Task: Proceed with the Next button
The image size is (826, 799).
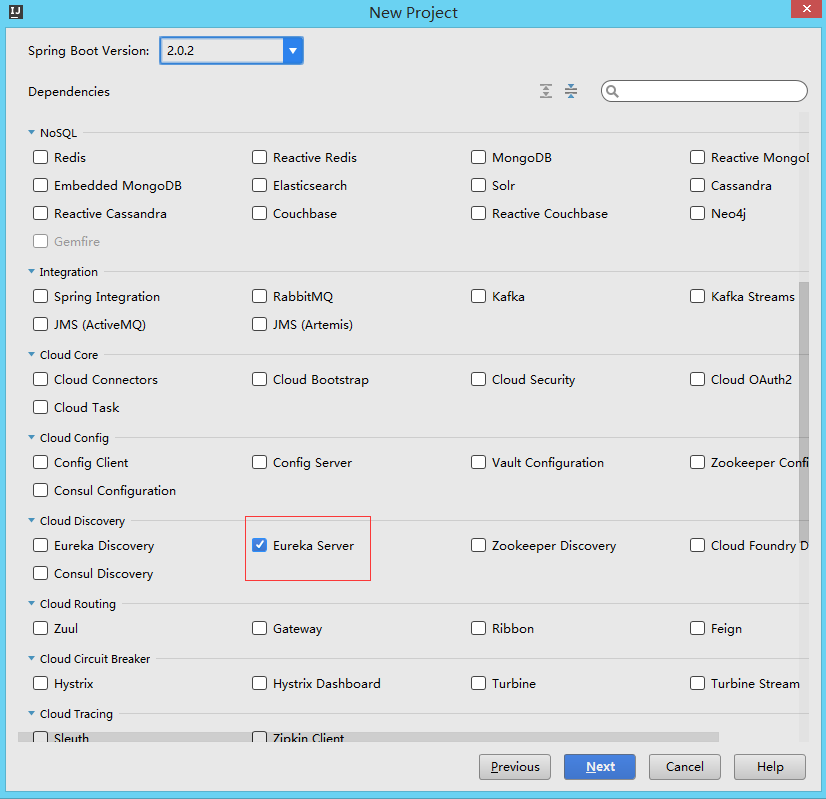Action: click(599, 766)
